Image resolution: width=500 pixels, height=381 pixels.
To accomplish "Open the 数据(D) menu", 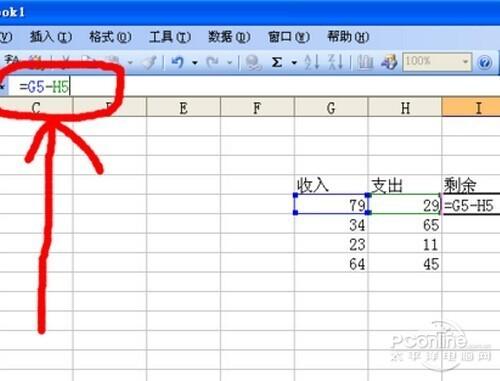I will (229, 37).
